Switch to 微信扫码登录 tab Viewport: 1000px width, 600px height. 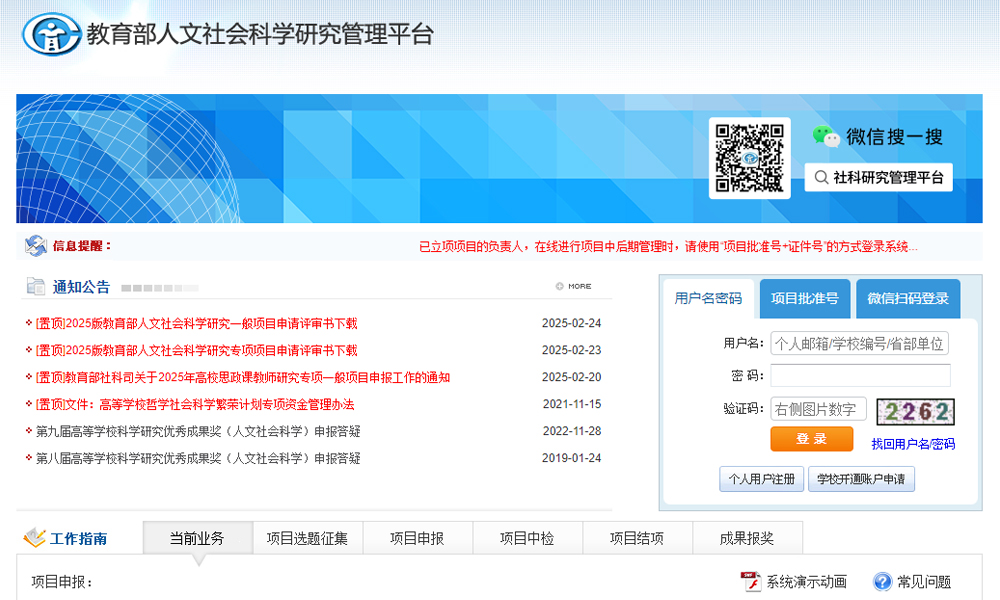click(x=907, y=299)
